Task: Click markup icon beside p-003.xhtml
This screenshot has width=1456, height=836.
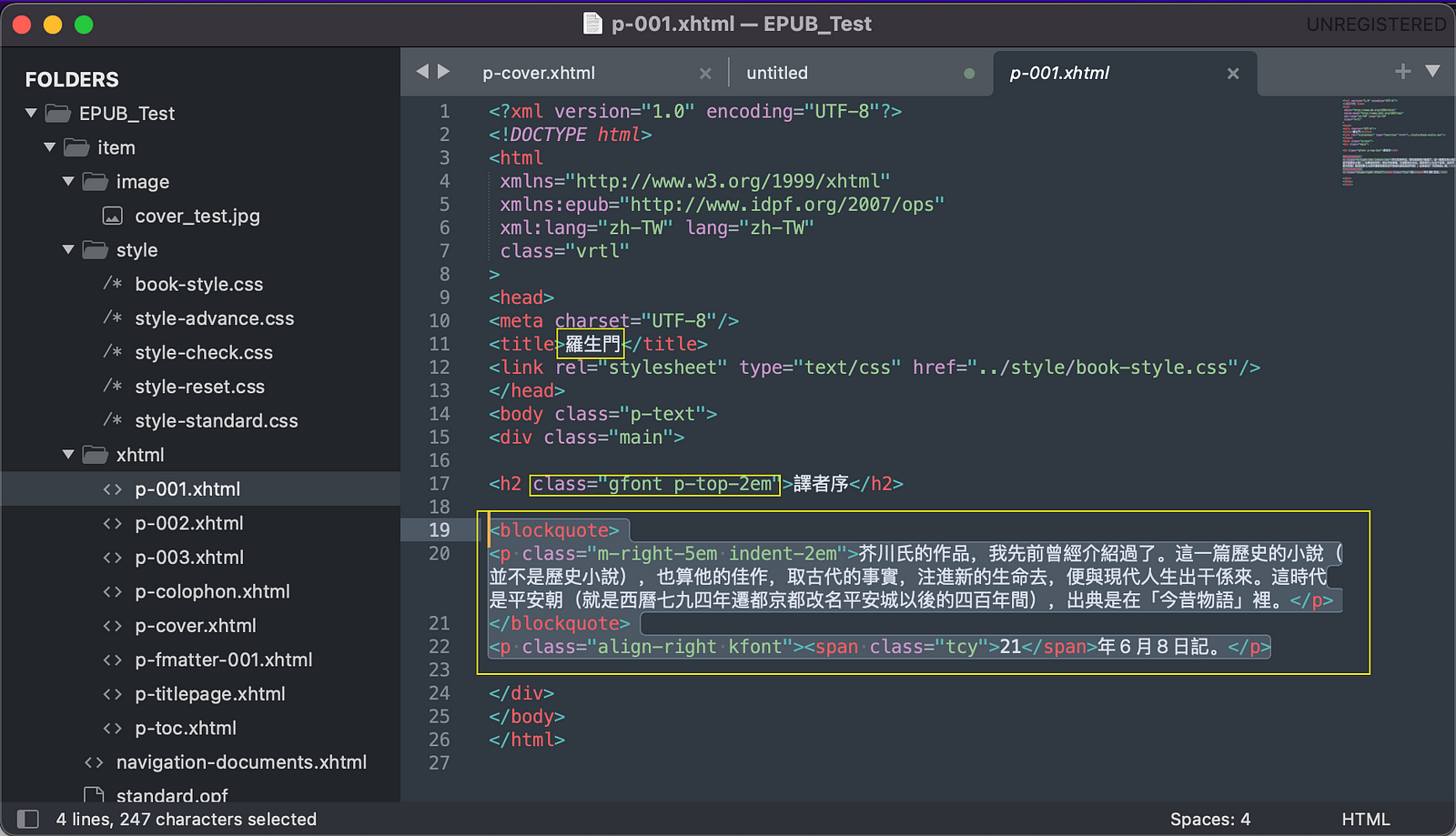Action: point(113,558)
